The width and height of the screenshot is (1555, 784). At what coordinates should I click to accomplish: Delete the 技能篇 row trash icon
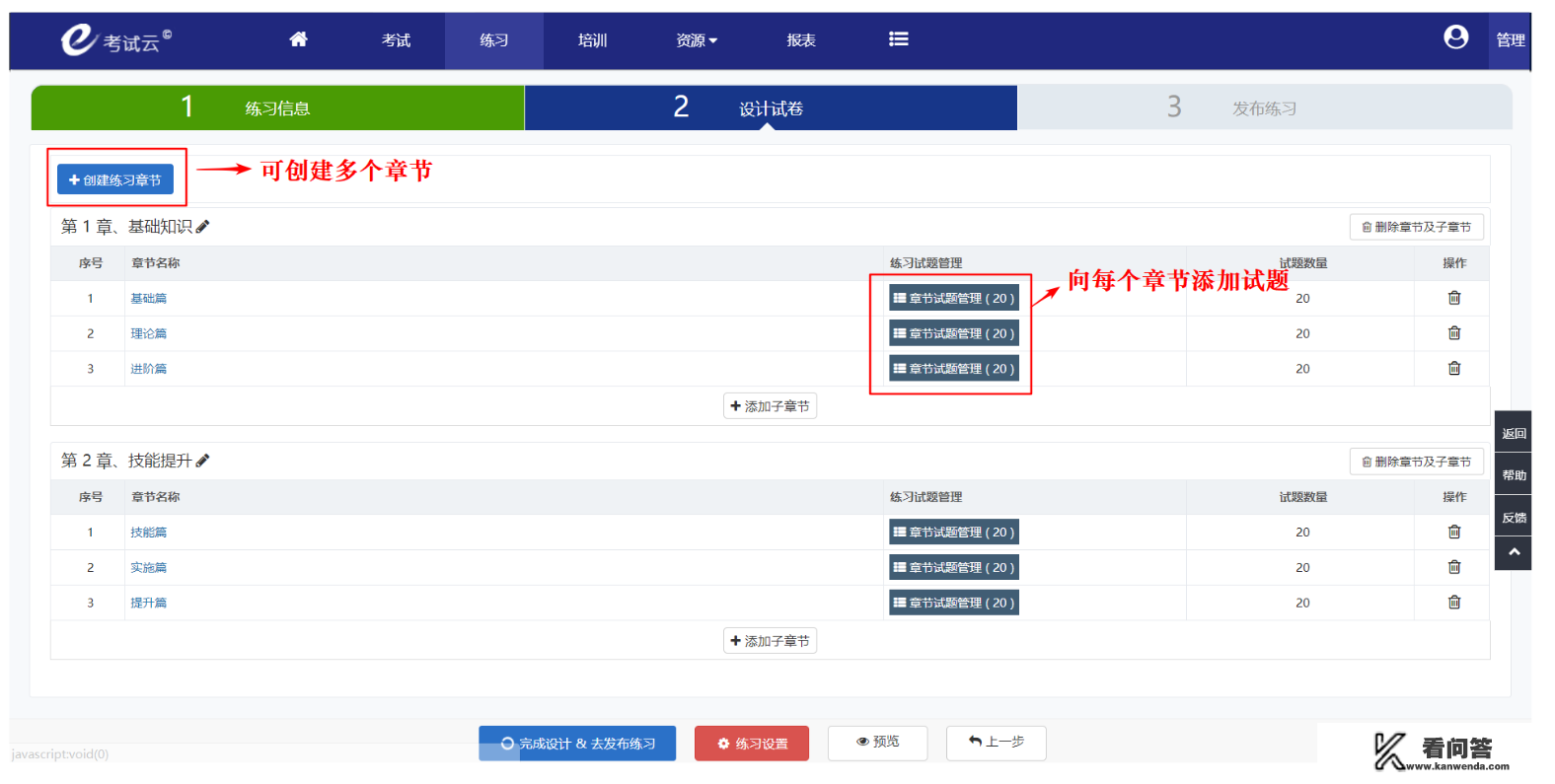[1453, 533]
